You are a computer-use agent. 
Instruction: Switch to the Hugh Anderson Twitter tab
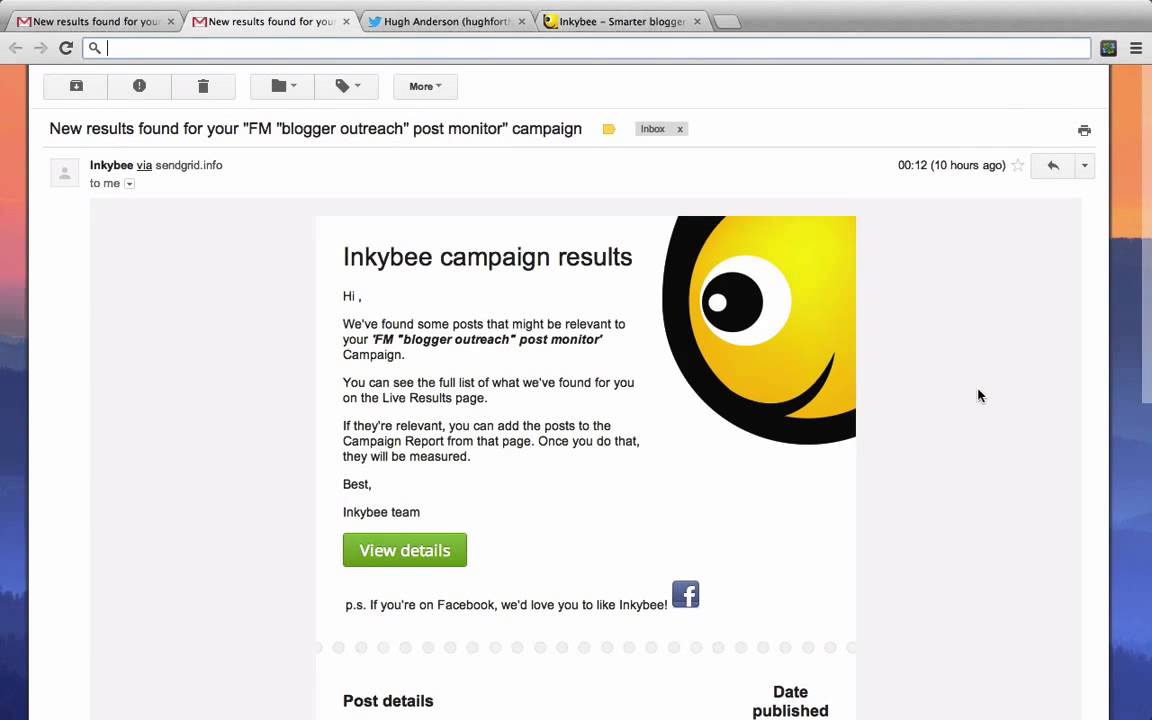(446, 22)
